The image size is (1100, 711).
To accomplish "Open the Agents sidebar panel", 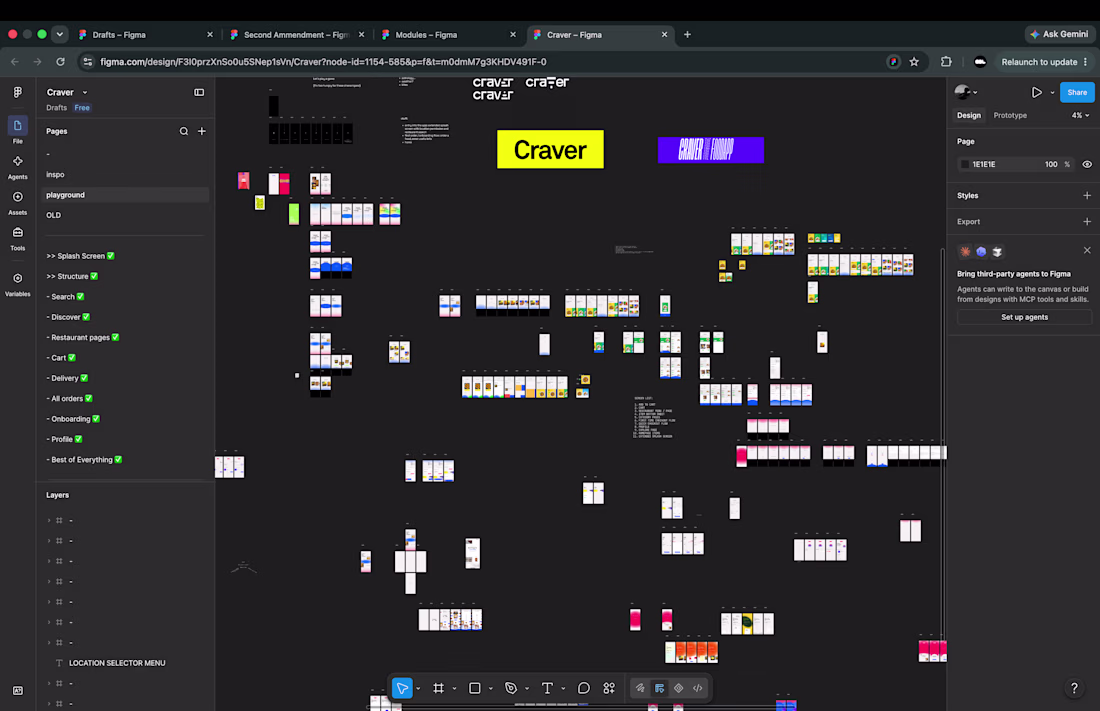I will click(x=18, y=166).
